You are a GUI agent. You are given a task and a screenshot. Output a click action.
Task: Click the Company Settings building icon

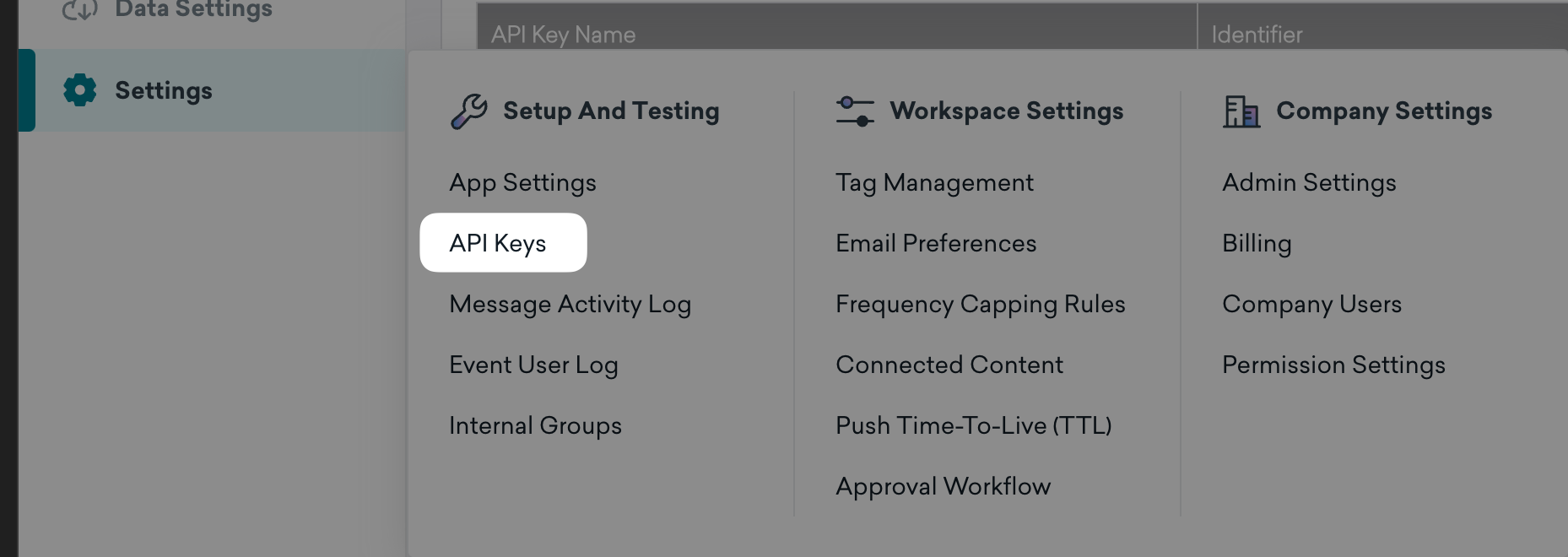[1241, 111]
